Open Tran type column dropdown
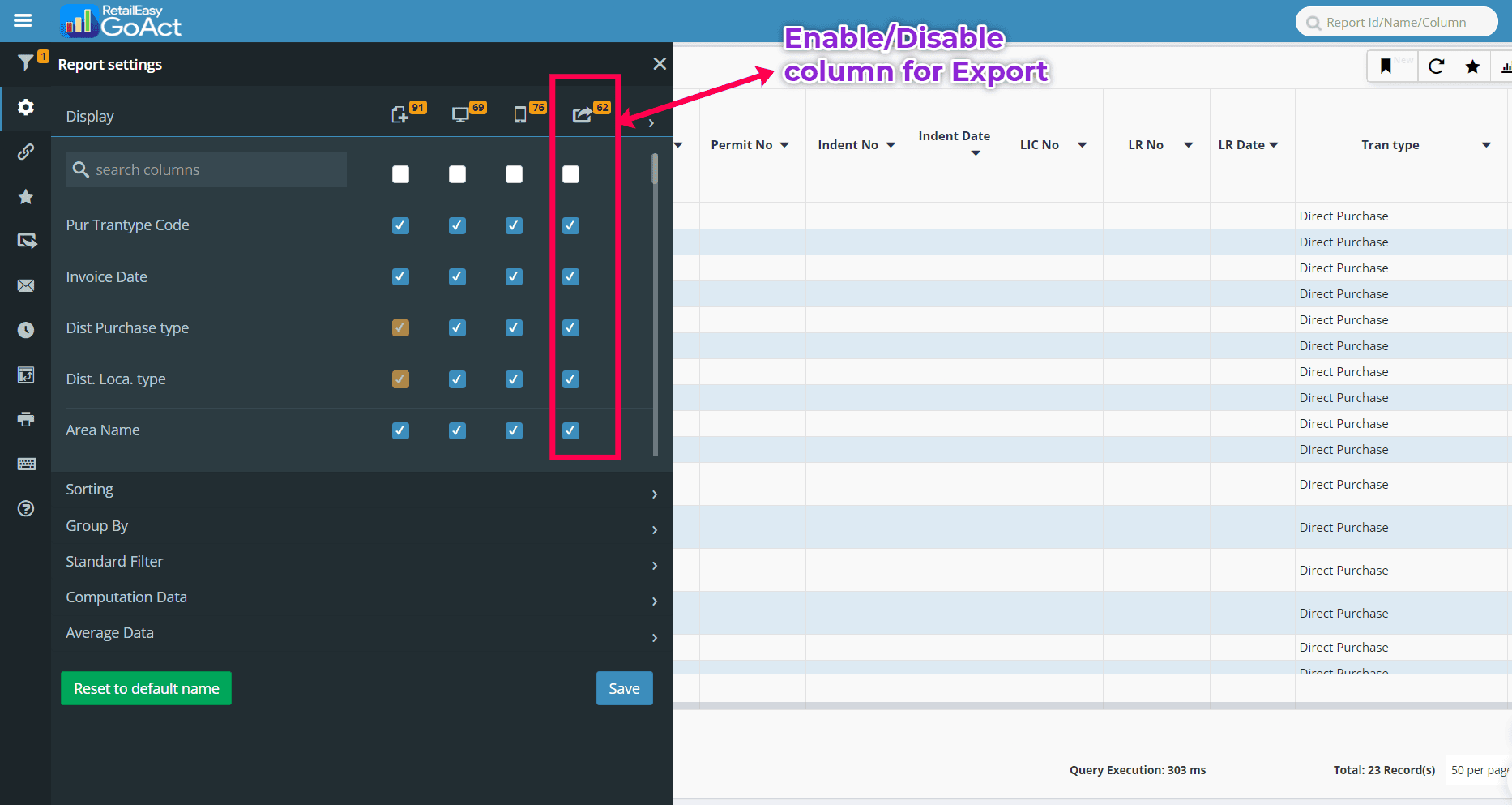 click(x=1486, y=145)
